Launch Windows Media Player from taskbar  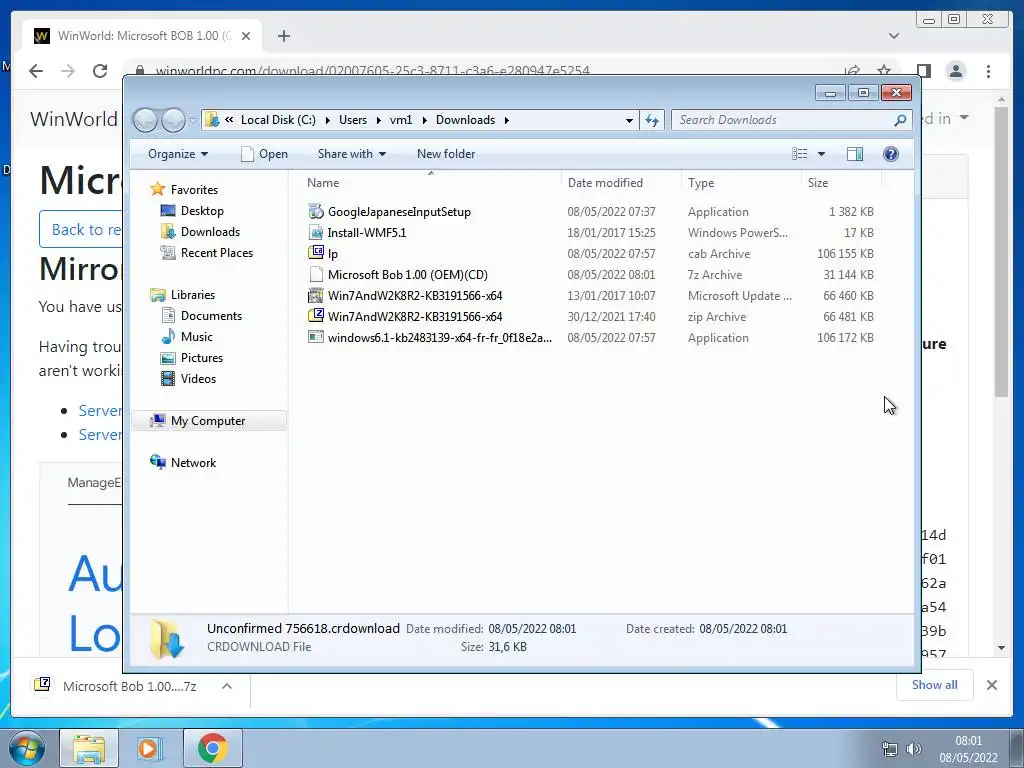pos(150,748)
